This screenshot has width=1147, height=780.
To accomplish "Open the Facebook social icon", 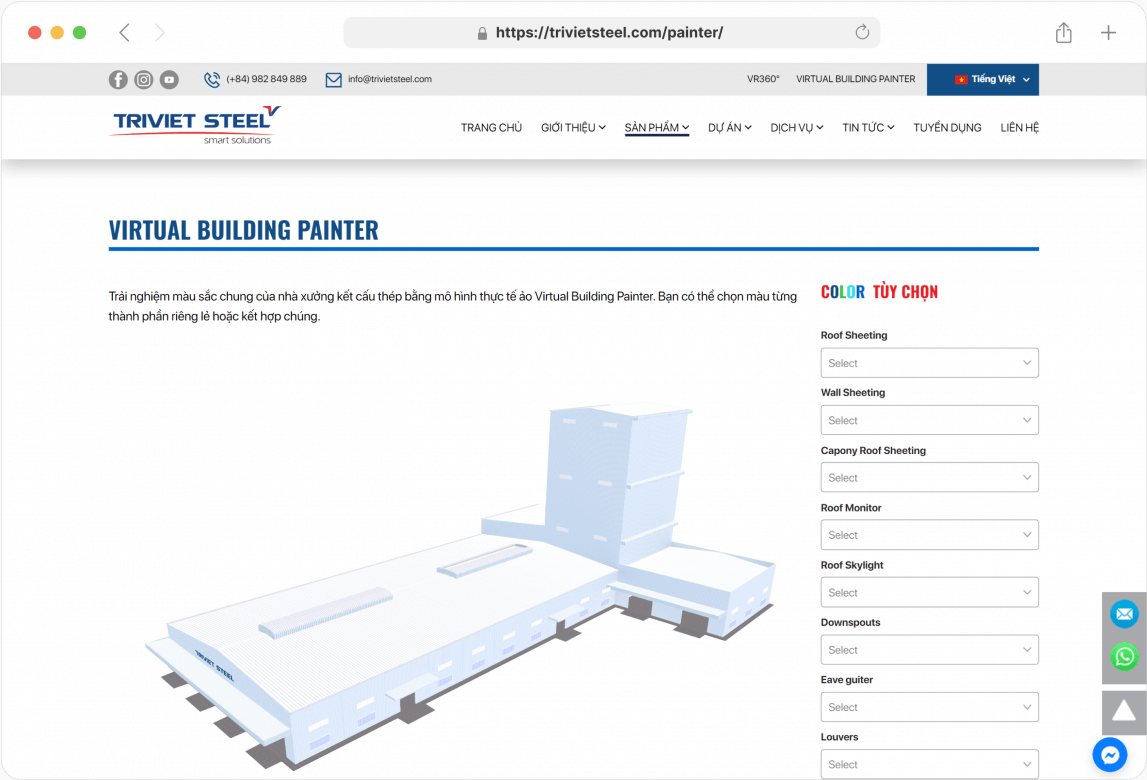I will (118, 80).
